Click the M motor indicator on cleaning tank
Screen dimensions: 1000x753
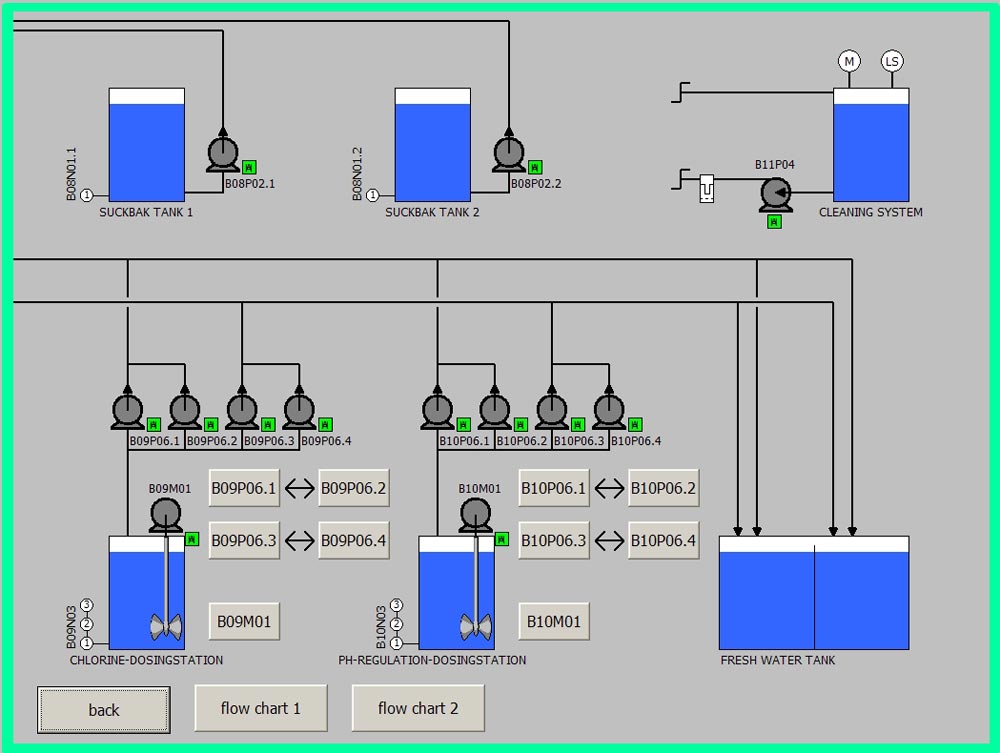coord(849,62)
